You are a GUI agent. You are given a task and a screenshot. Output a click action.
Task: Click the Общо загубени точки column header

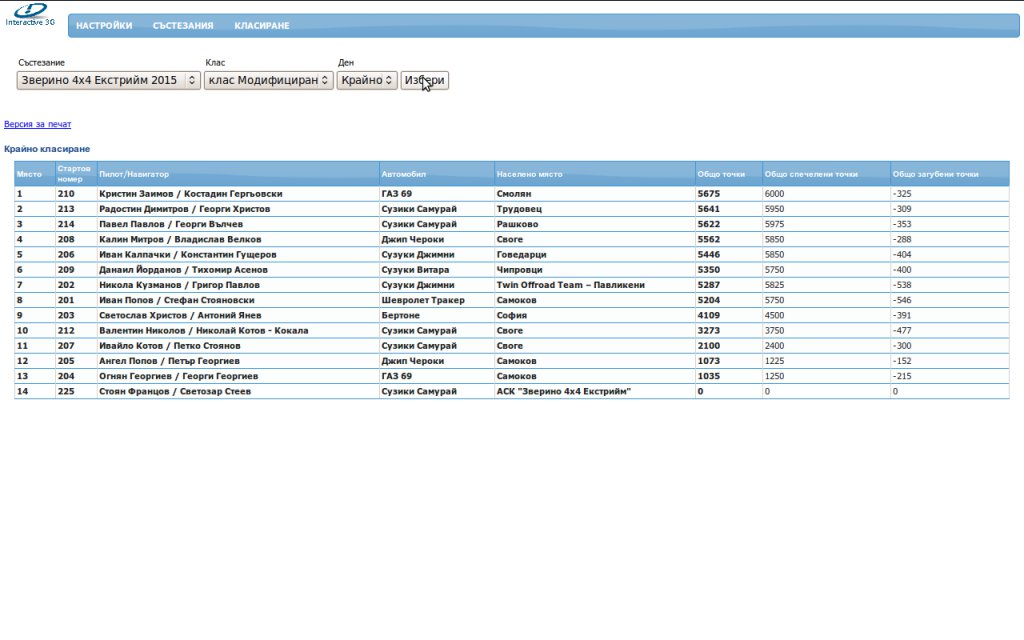(949, 174)
